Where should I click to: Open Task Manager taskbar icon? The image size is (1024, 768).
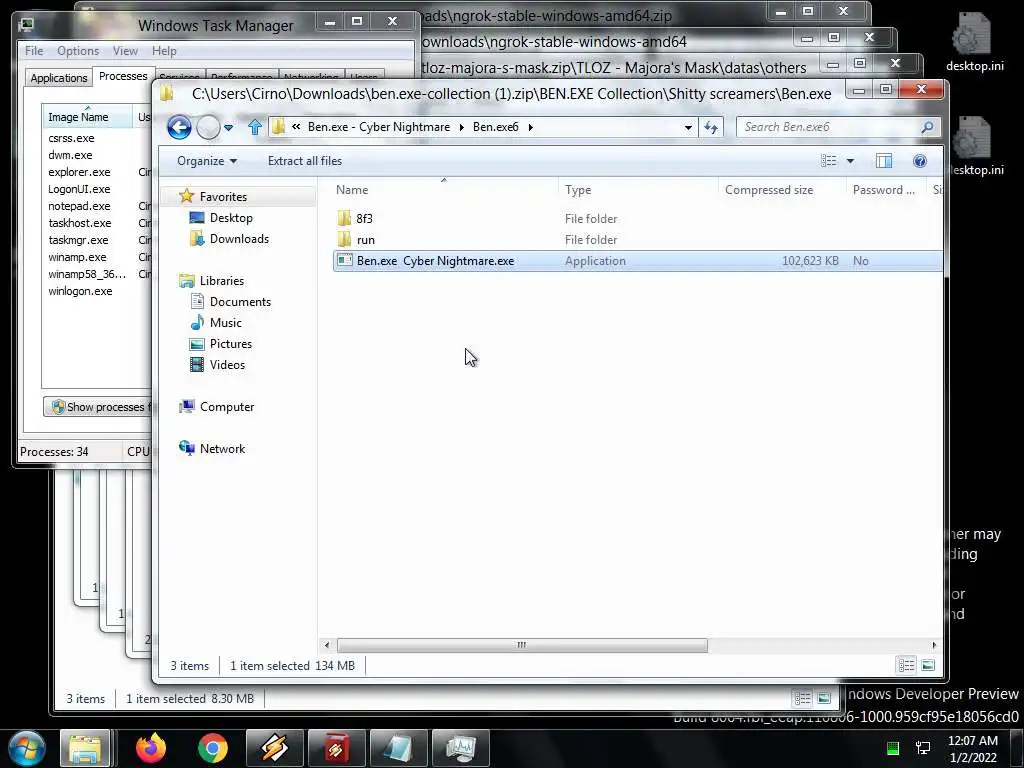pos(462,748)
